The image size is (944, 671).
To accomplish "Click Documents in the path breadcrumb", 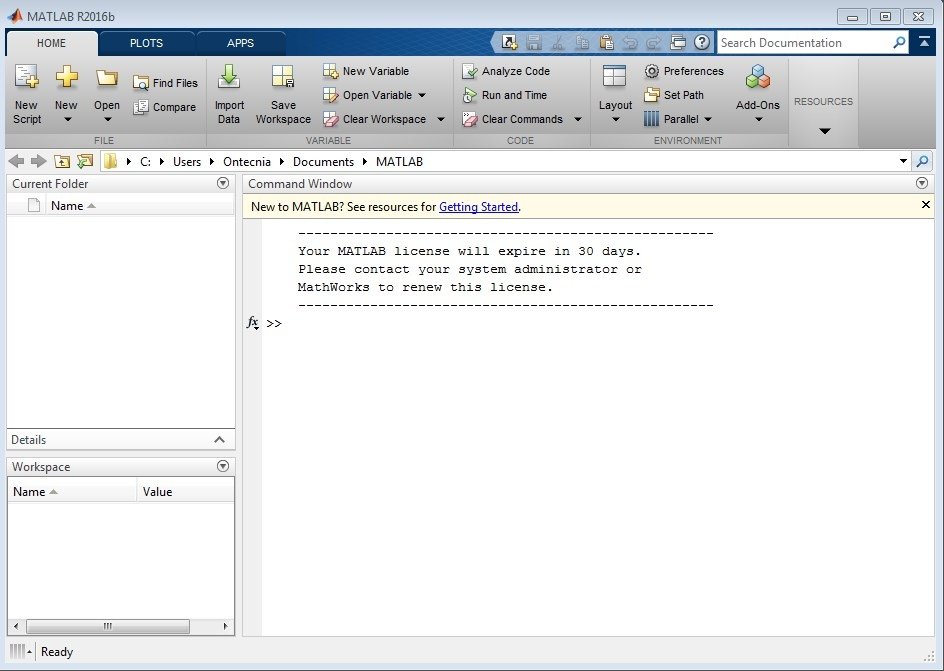I will click(323, 162).
